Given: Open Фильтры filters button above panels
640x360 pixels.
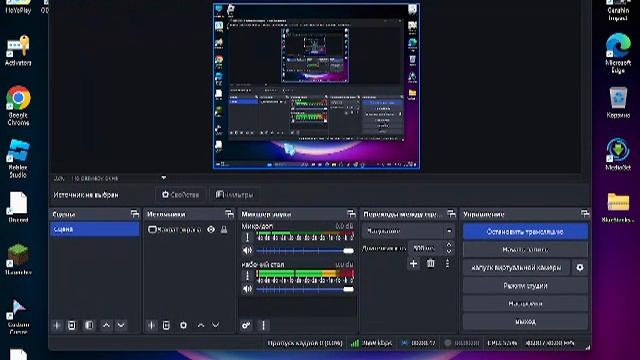Looking at the screenshot, I should [x=234, y=195].
